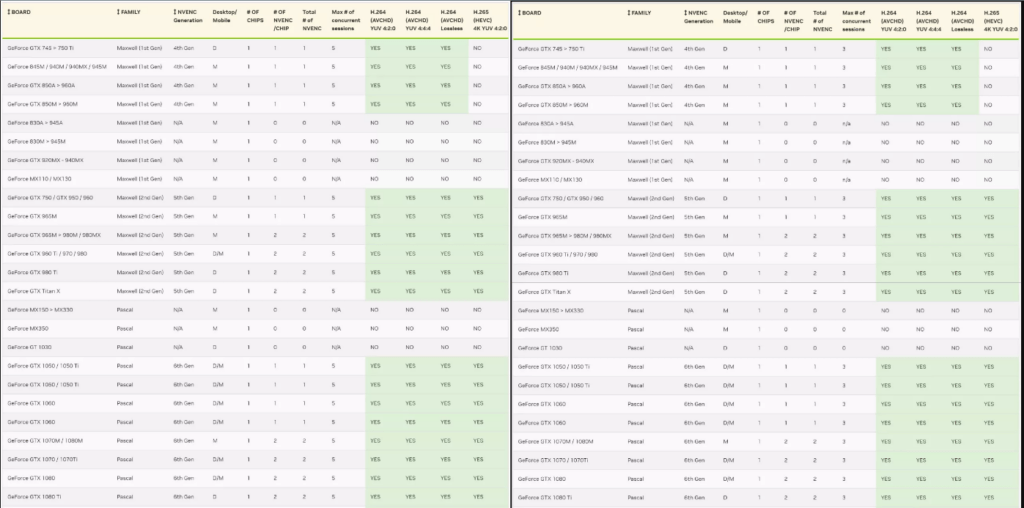Select 'GeForce GTX 850M > 960M' in right table
The image size is (1024, 508).
coord(553,105)
